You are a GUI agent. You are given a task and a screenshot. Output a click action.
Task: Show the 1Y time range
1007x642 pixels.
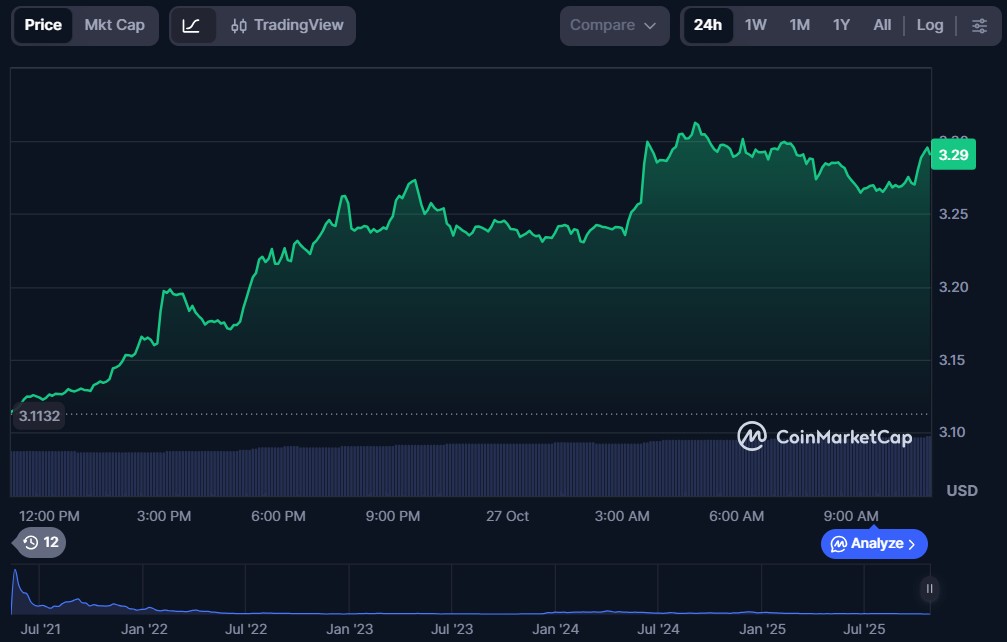pyautogui.click(x=841, y=26)
